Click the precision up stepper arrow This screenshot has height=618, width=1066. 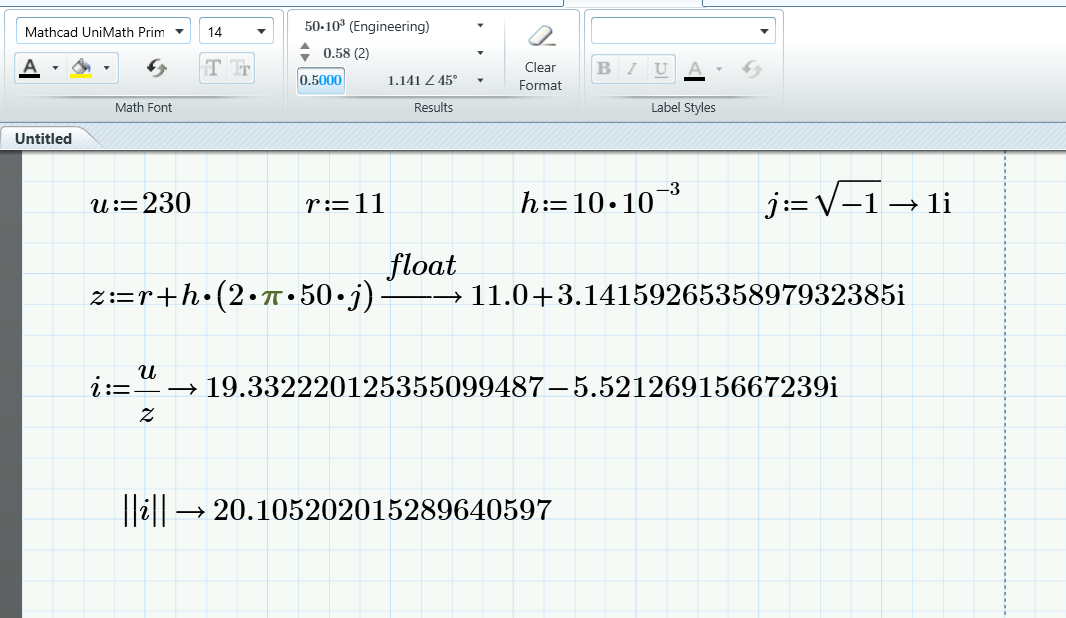point(304,47)
